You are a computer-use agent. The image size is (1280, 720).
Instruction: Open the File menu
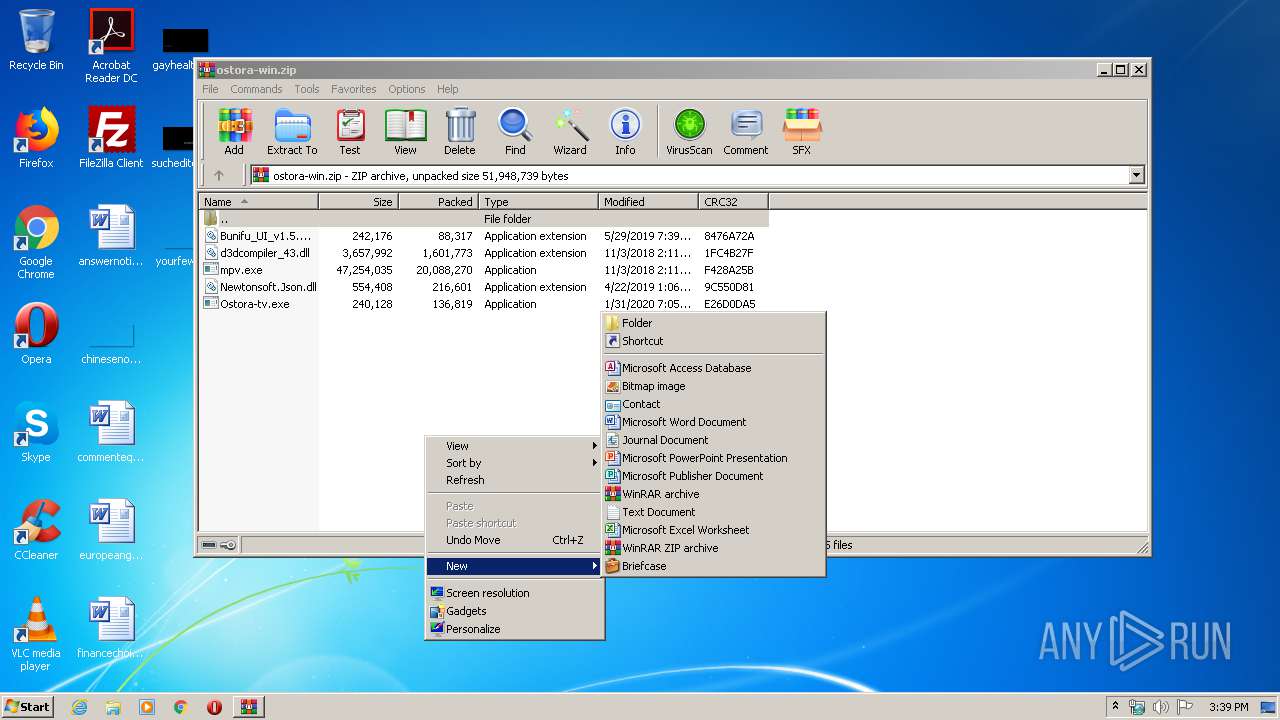pyautogui.click(x=210, y=89)
